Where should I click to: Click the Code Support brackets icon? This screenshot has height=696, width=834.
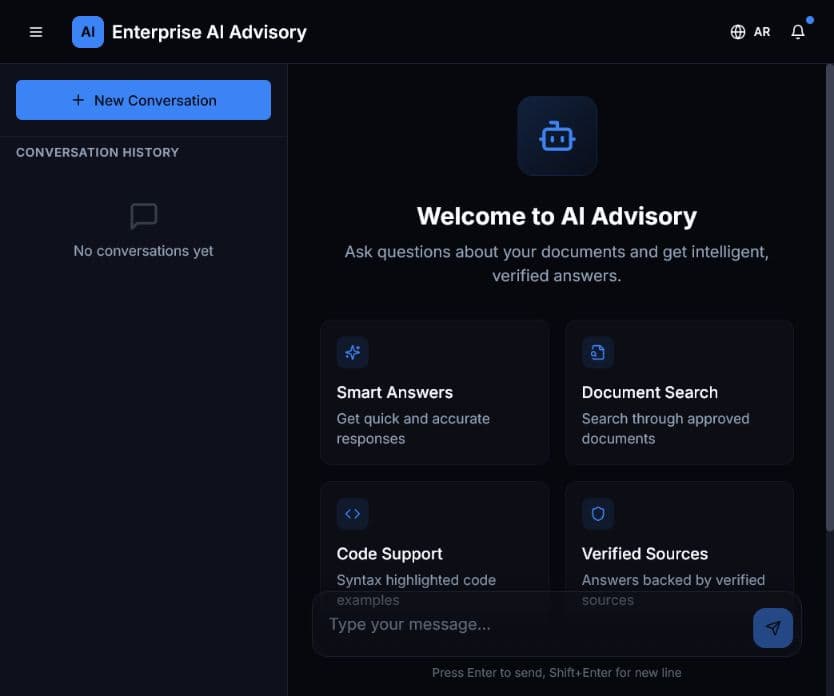(353, 514)
